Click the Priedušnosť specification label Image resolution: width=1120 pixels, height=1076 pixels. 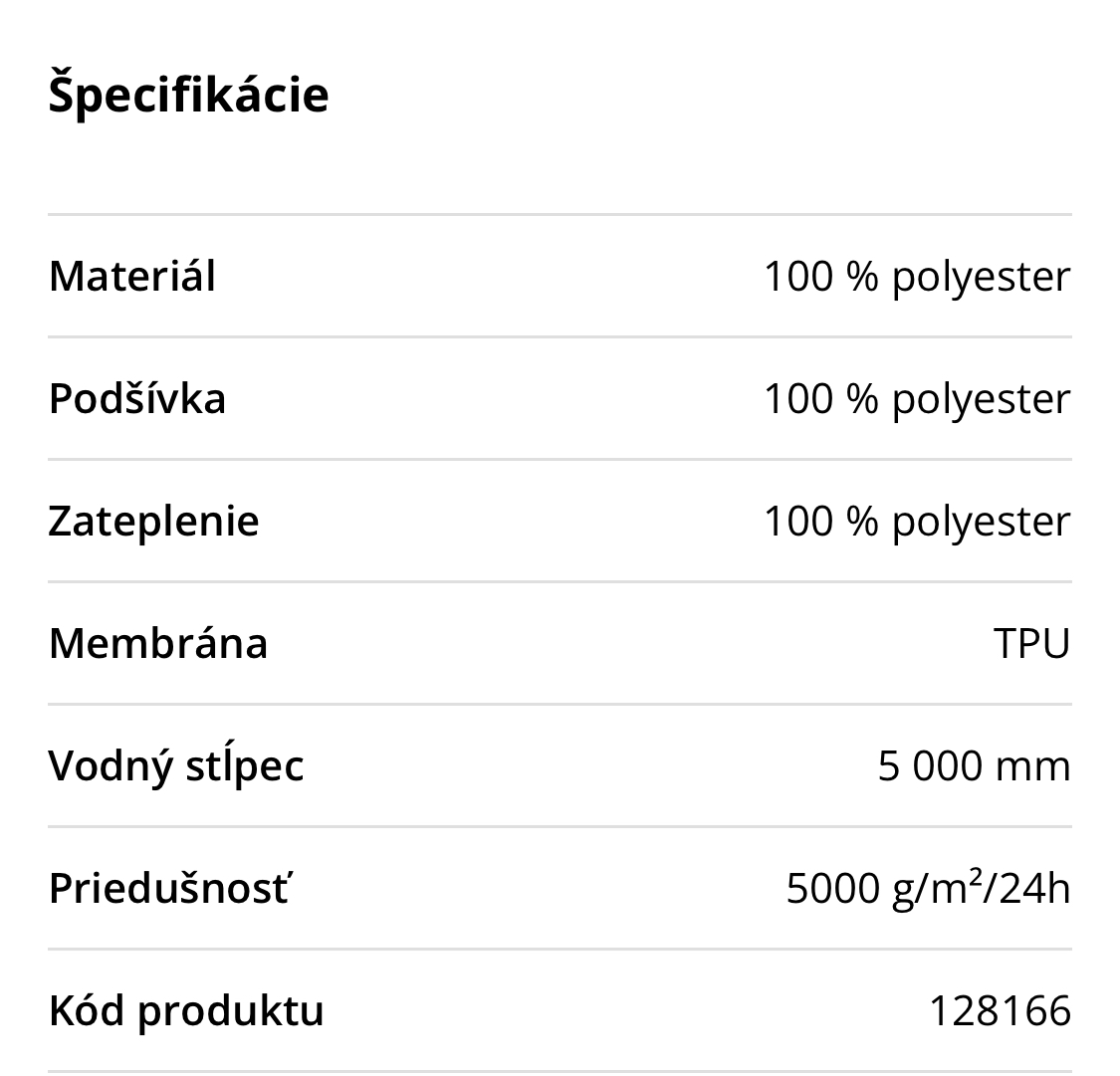169,888
